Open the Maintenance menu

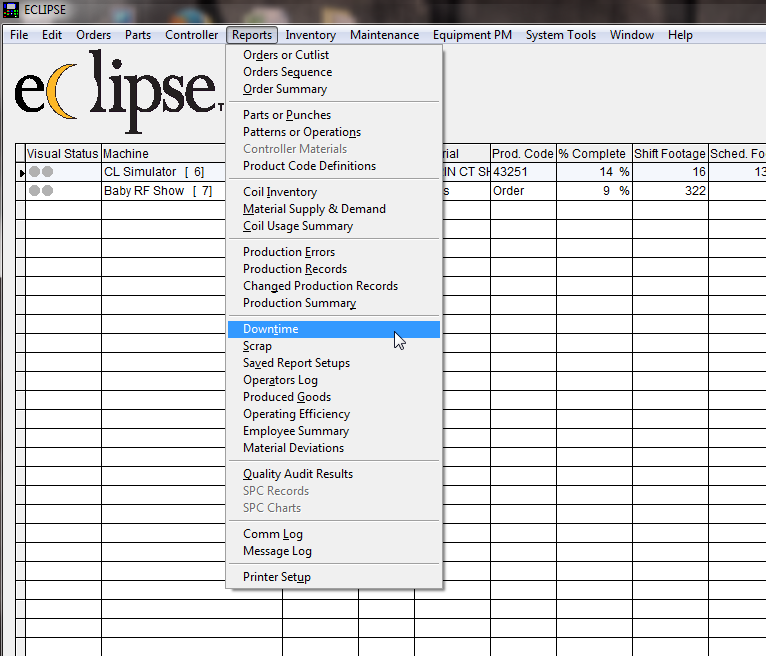click(384, 35)
